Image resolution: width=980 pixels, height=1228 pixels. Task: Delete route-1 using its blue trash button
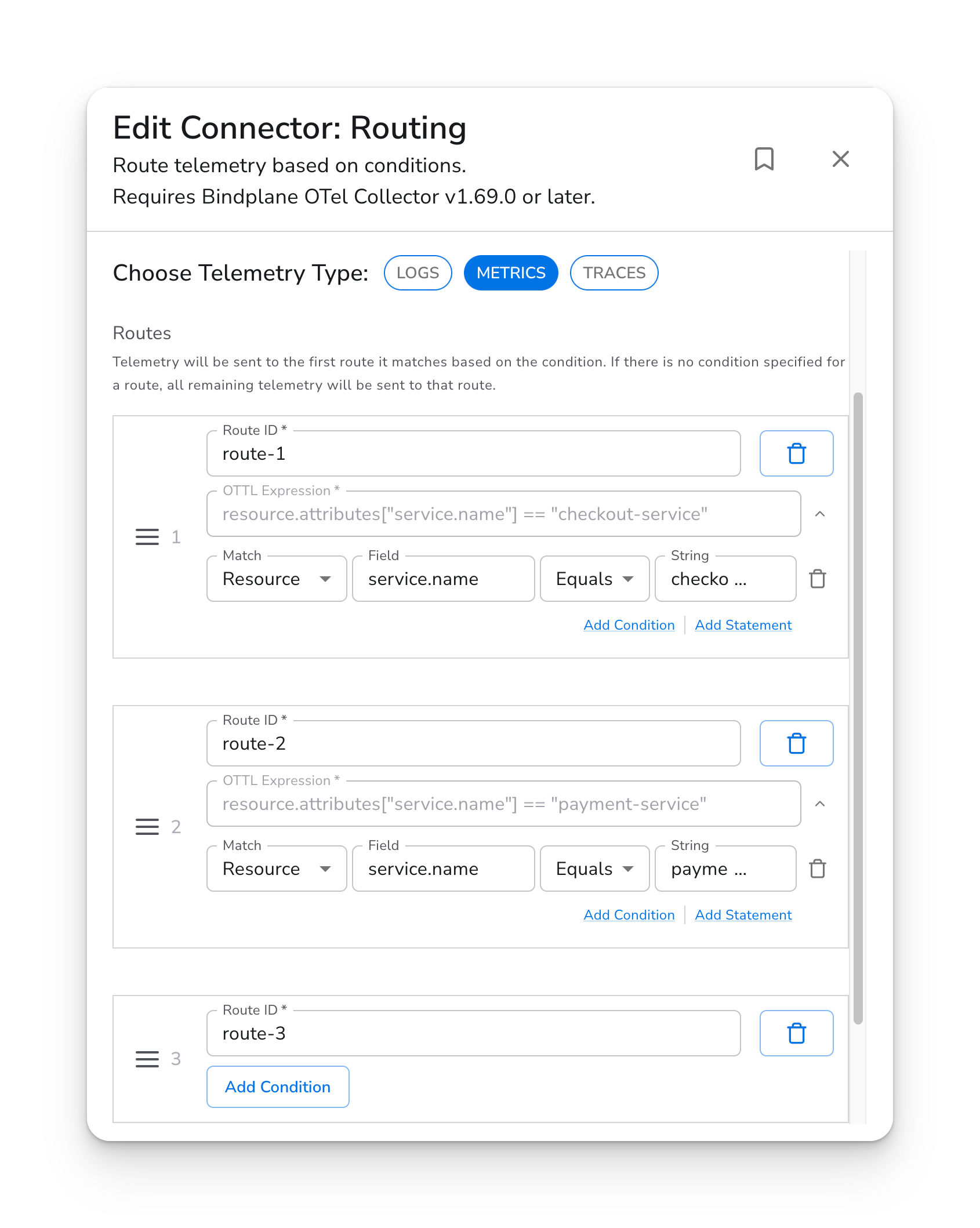pyautogui.click(x=796, y=453)
